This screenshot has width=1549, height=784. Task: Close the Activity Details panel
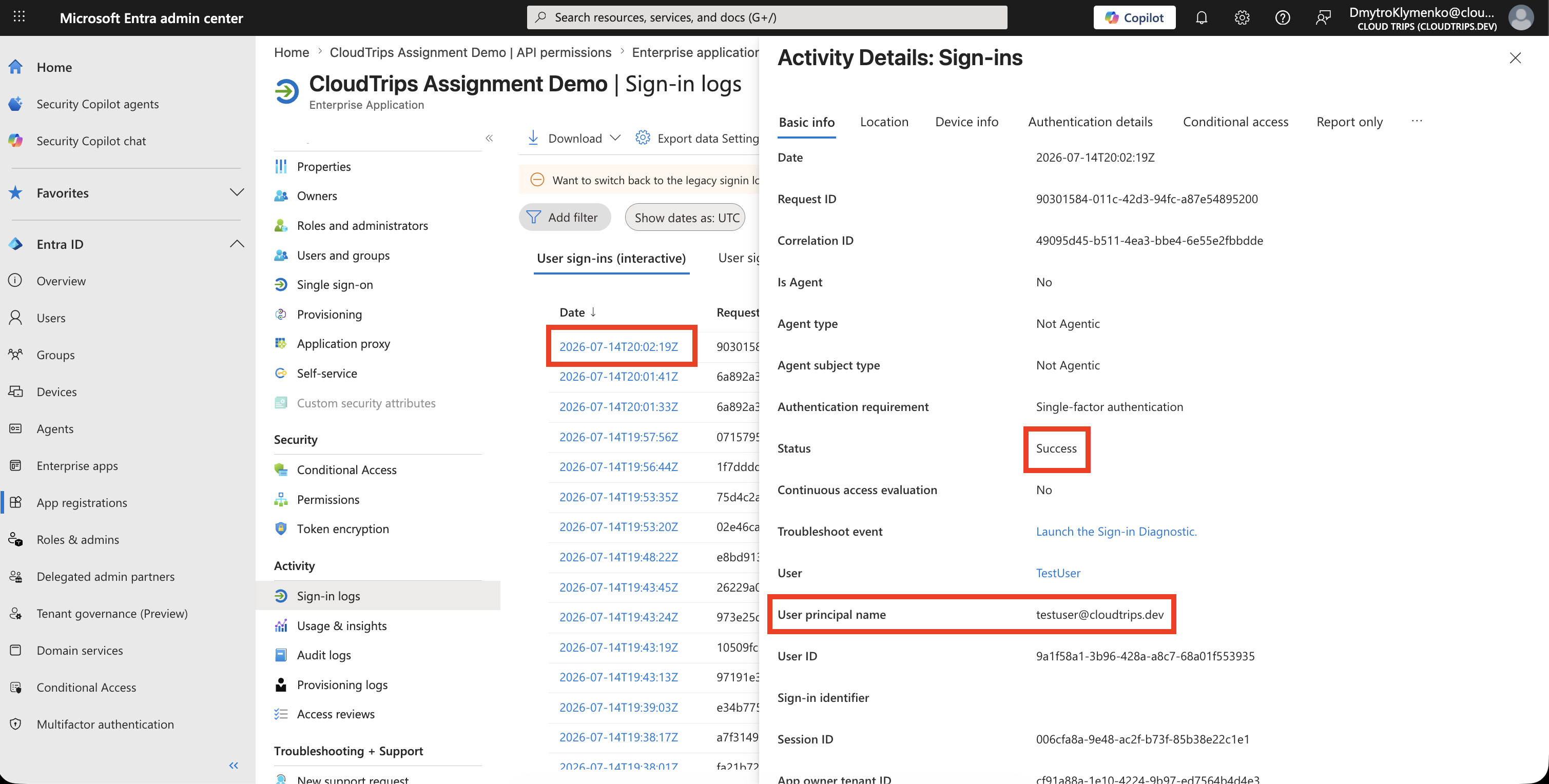point(1515,57)
